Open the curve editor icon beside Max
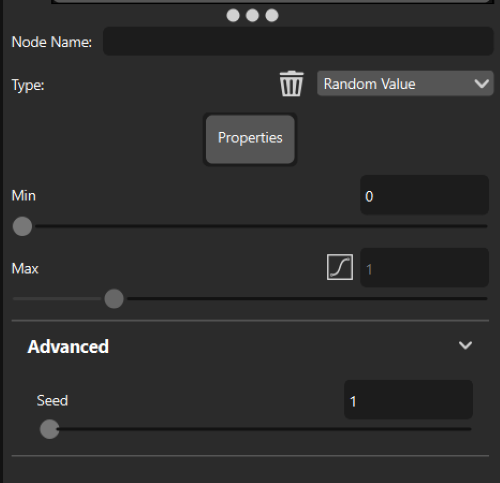This screenshot has width=500, height=483. (x=340, y=267)
